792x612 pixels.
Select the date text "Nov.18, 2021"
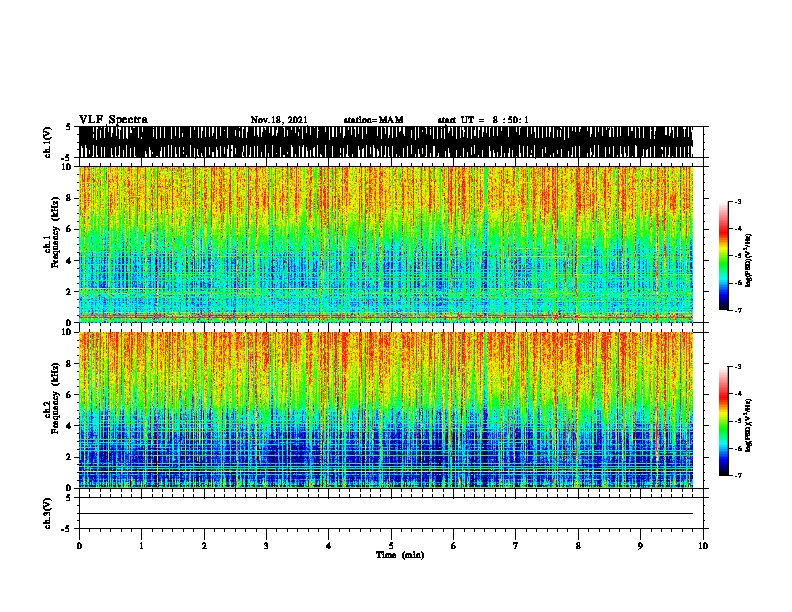(x=279, y=120)
